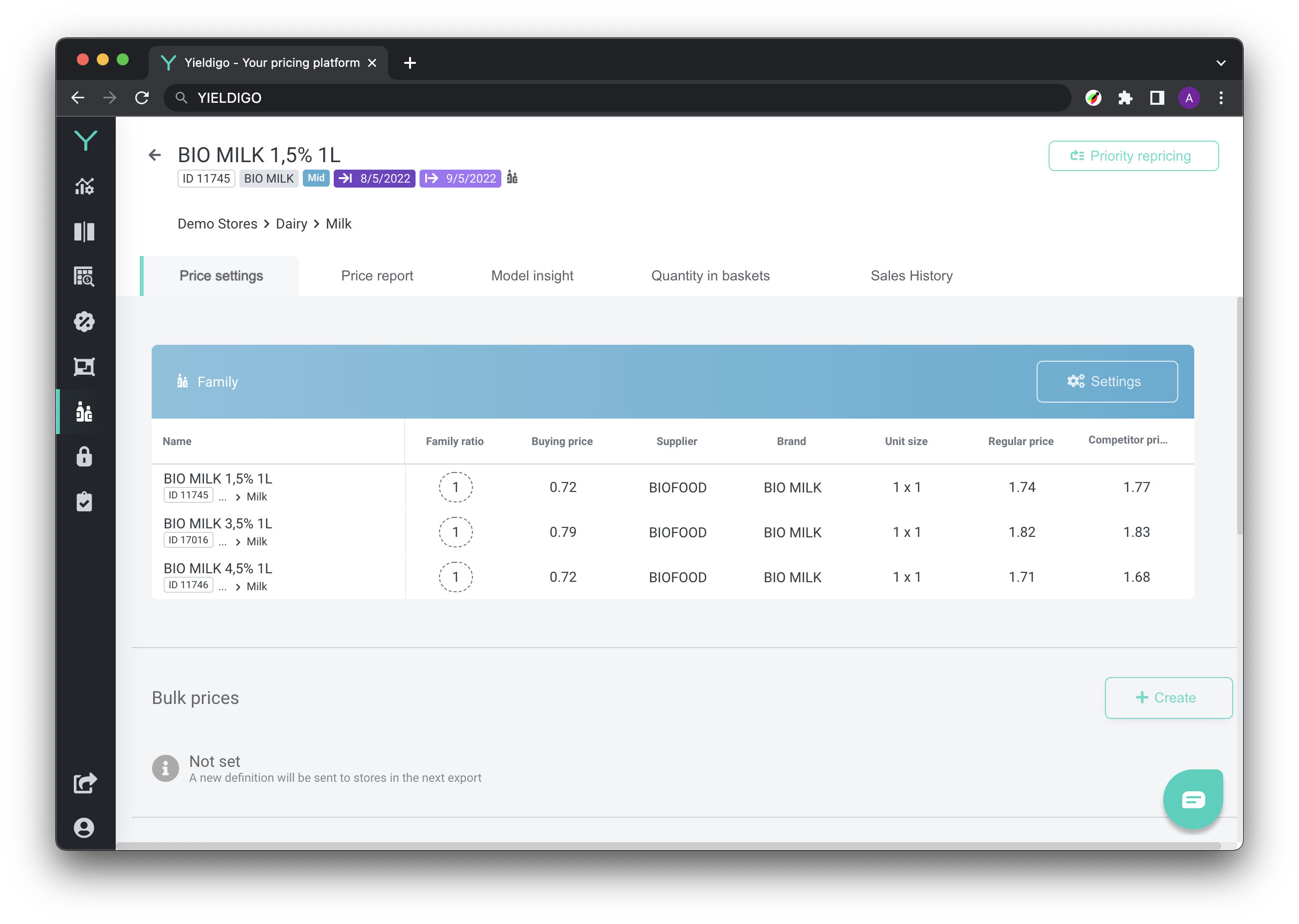Open the table search sidebar icon
The height and width of the screenshot is (924, 1299).
[84, 276]
